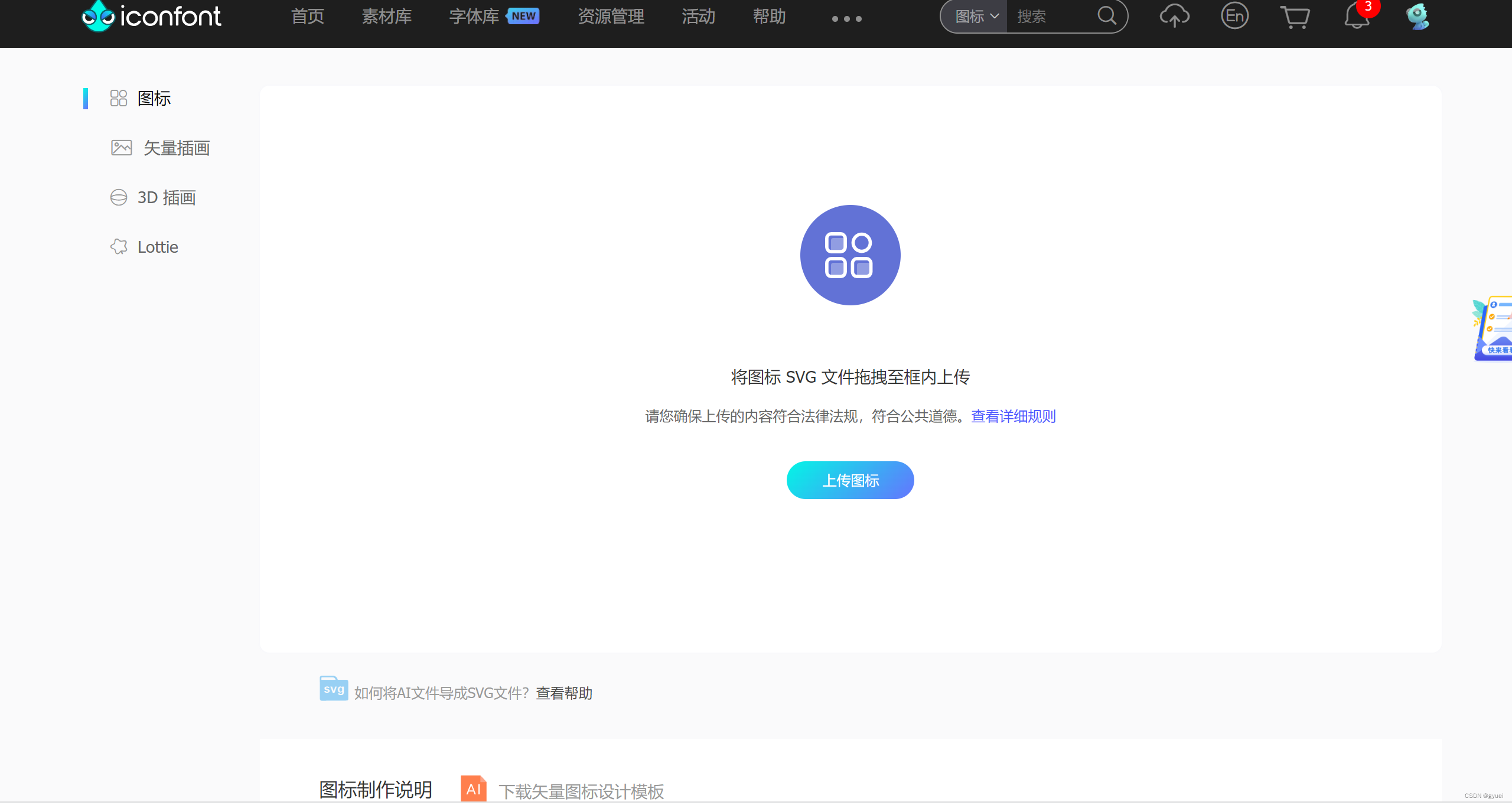Click the iconfont logo

tap(151, 16)
